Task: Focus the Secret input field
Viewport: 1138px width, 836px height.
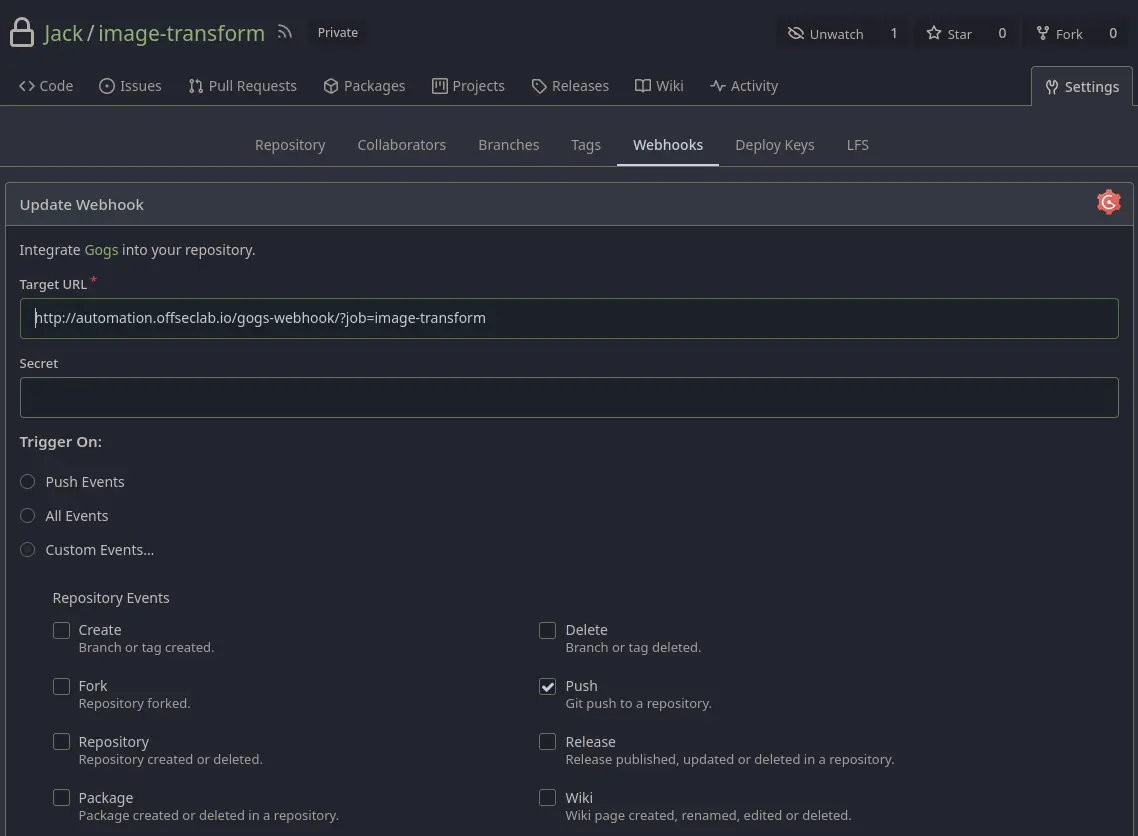Action: pyautogui.click(x=569, y=397)
